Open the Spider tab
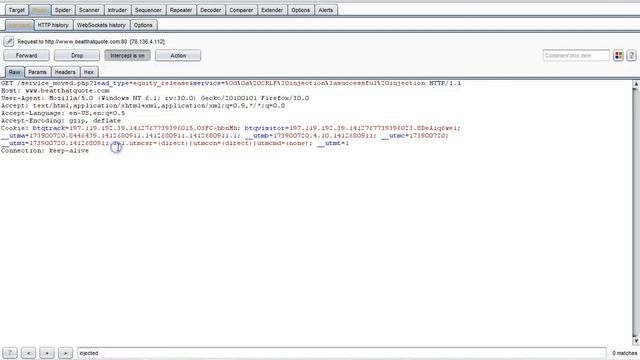This screenshot has width=640, height=360. [x=62, y=10]
